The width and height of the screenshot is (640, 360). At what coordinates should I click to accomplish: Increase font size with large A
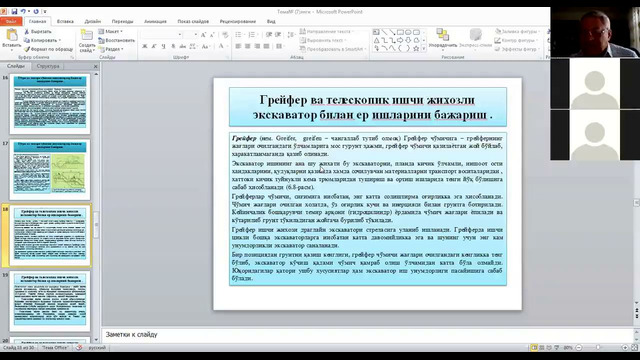click(203, 35)
